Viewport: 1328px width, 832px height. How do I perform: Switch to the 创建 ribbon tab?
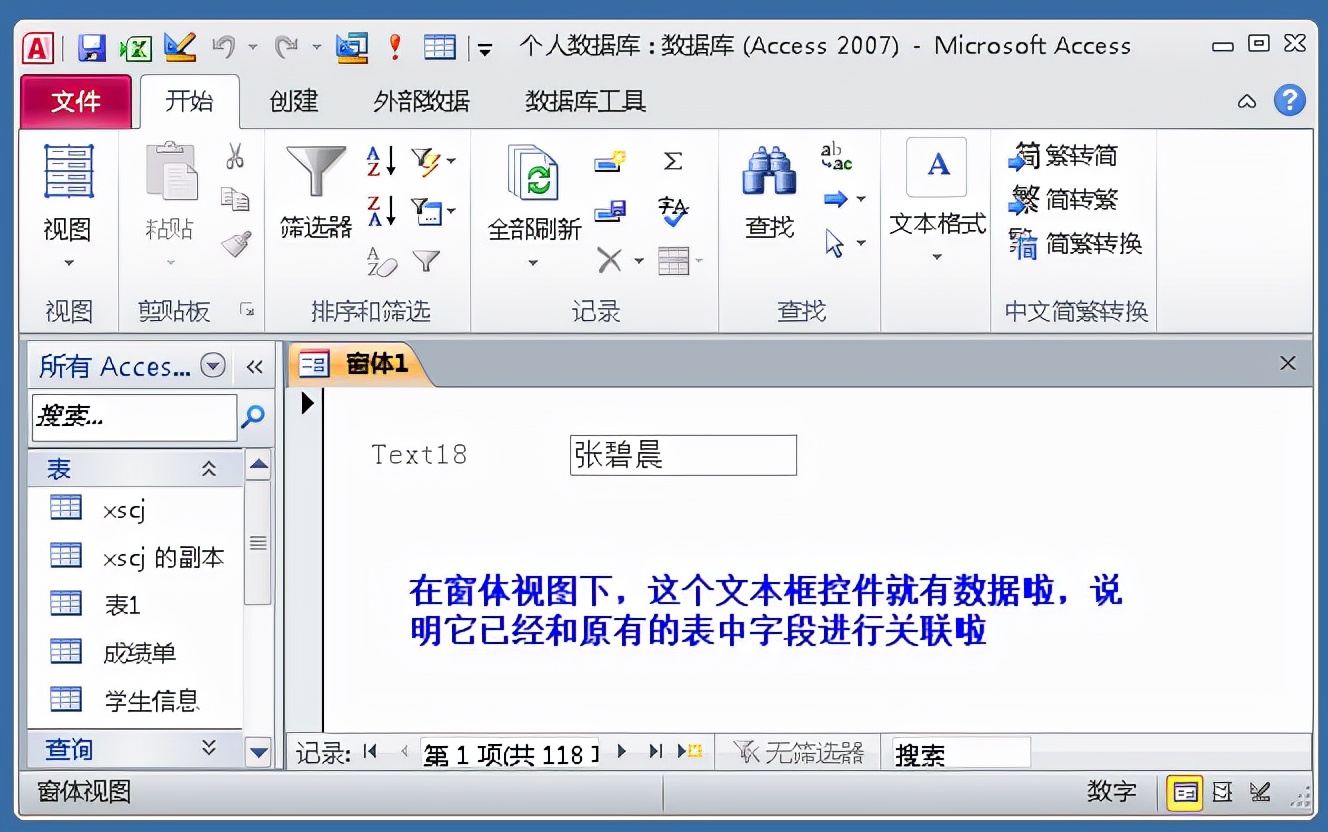pyautogui.click(x=293, y=101)
